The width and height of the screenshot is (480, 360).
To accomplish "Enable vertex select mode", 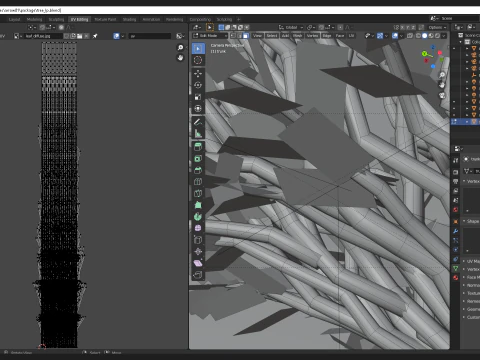I will point(233,36).
